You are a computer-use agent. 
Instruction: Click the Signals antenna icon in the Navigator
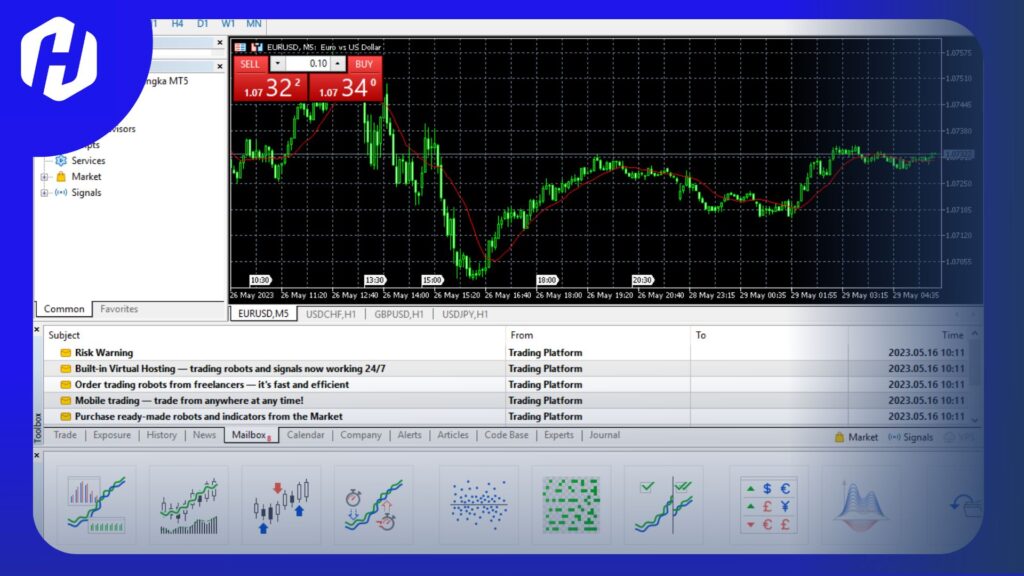[x=61, y=193]
